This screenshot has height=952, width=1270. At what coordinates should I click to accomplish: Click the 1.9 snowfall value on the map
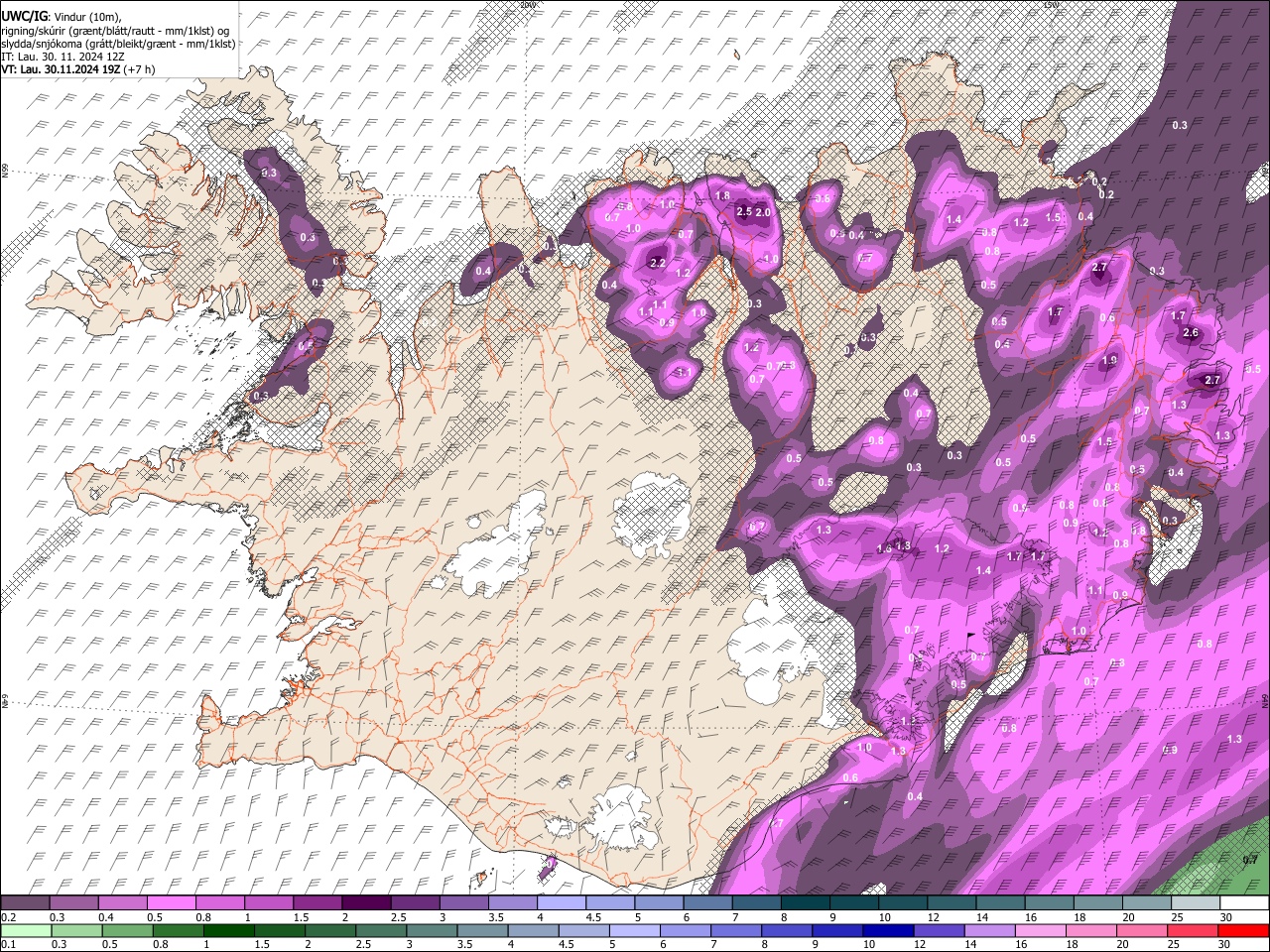coord(1109,361)
